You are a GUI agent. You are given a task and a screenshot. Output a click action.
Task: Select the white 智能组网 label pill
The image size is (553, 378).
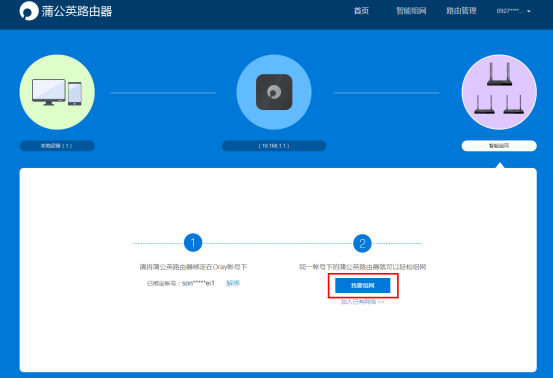(x=499, y=146)
